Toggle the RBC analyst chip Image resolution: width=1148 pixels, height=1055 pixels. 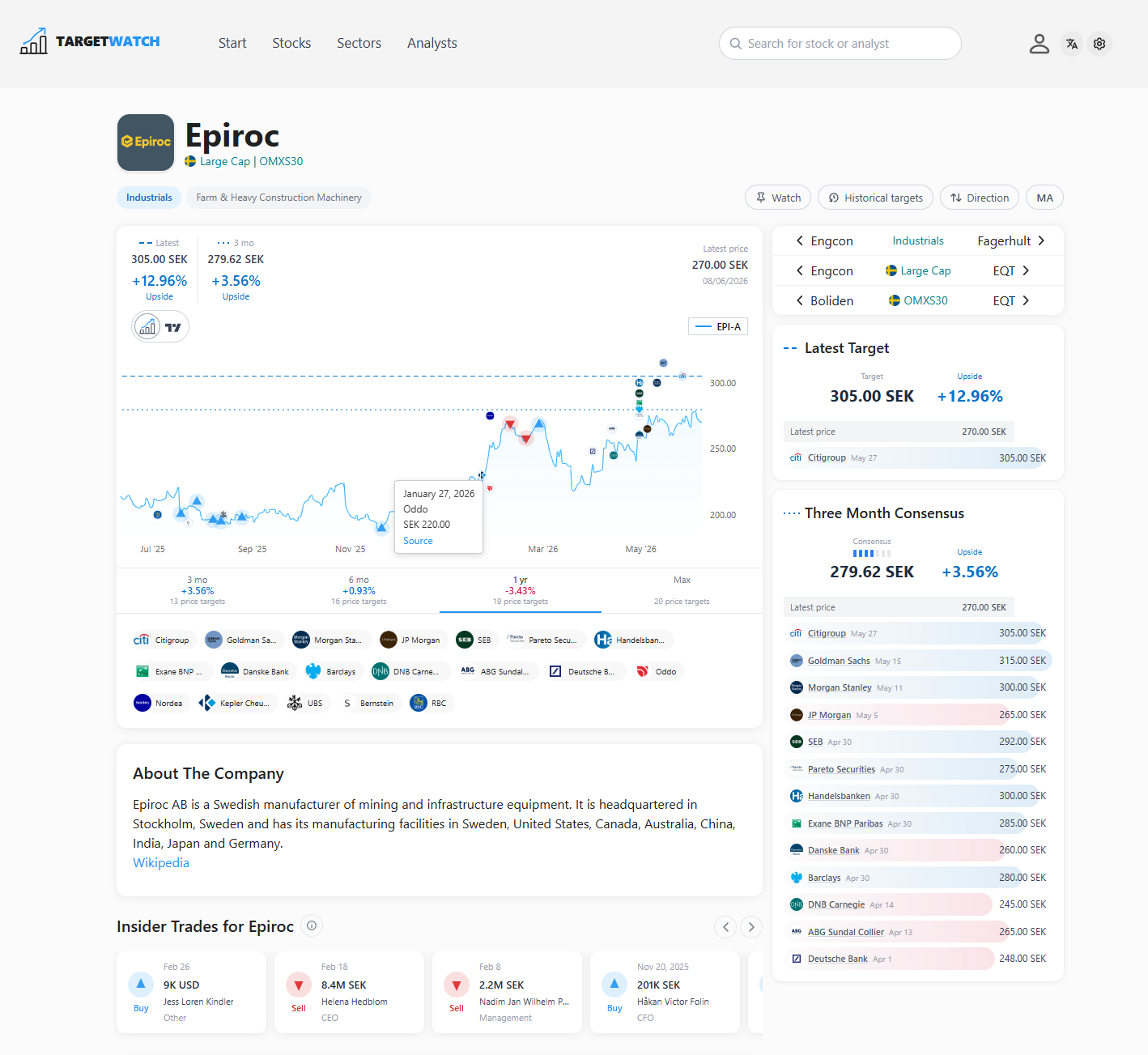[x=429, y=703]
